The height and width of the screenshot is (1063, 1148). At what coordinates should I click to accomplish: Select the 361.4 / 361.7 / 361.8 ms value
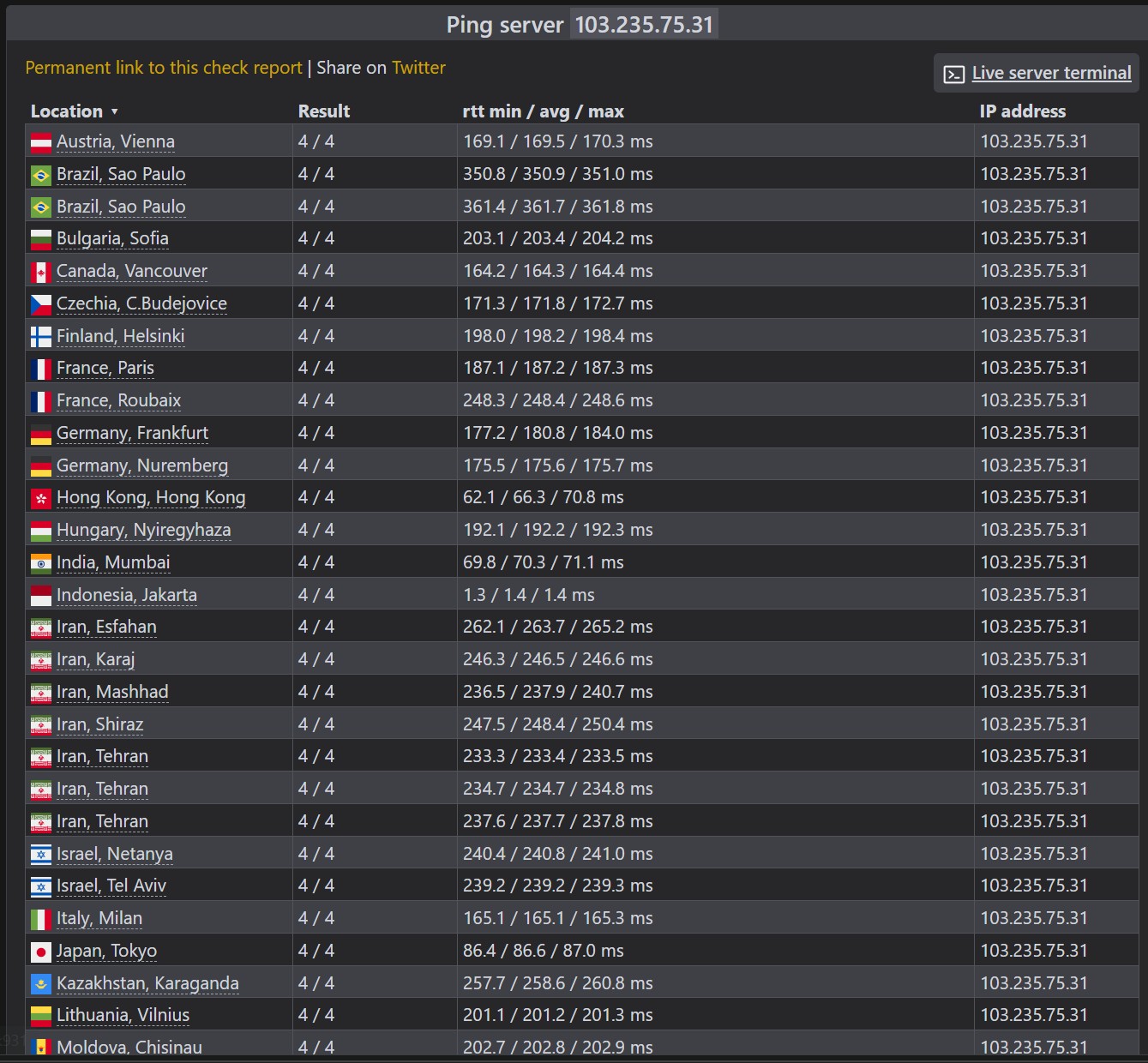(558, 207)
